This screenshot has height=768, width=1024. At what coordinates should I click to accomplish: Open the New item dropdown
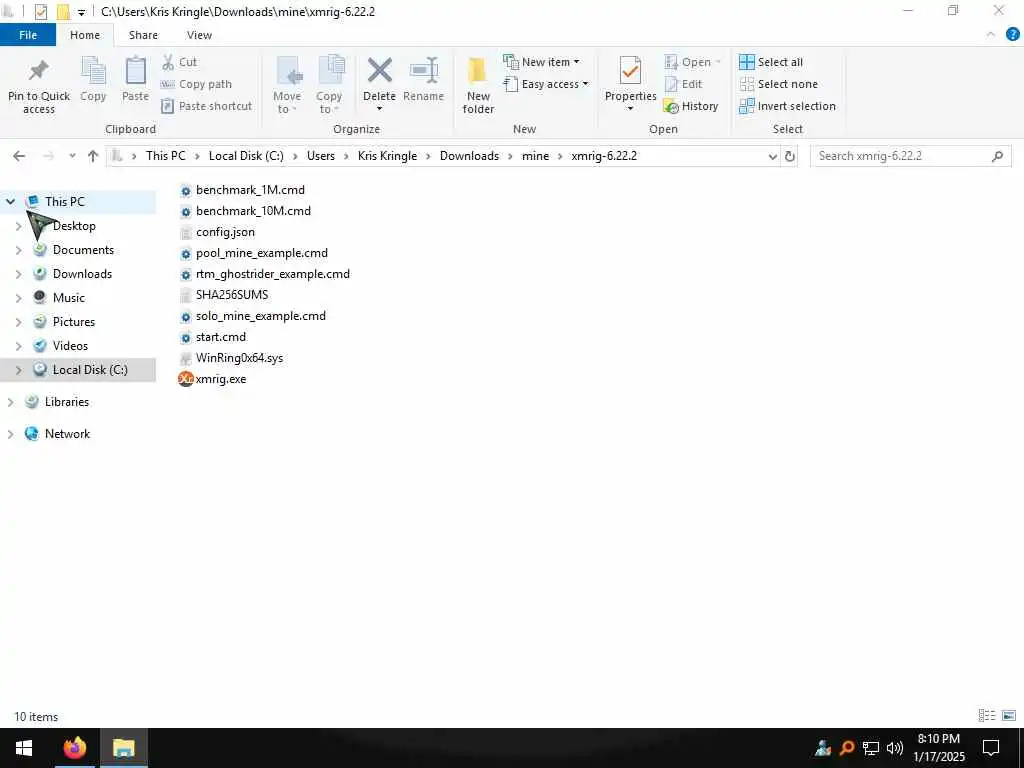click(x=542, y=62)
